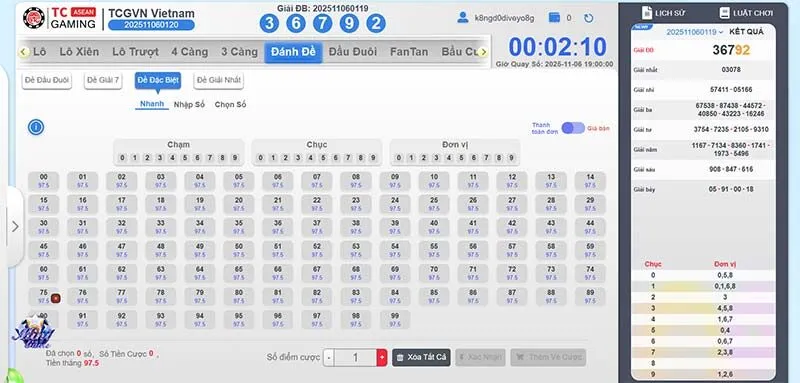Select number 45 in grid
Viewport: 800px width, 383px height.
pos(43,250)
